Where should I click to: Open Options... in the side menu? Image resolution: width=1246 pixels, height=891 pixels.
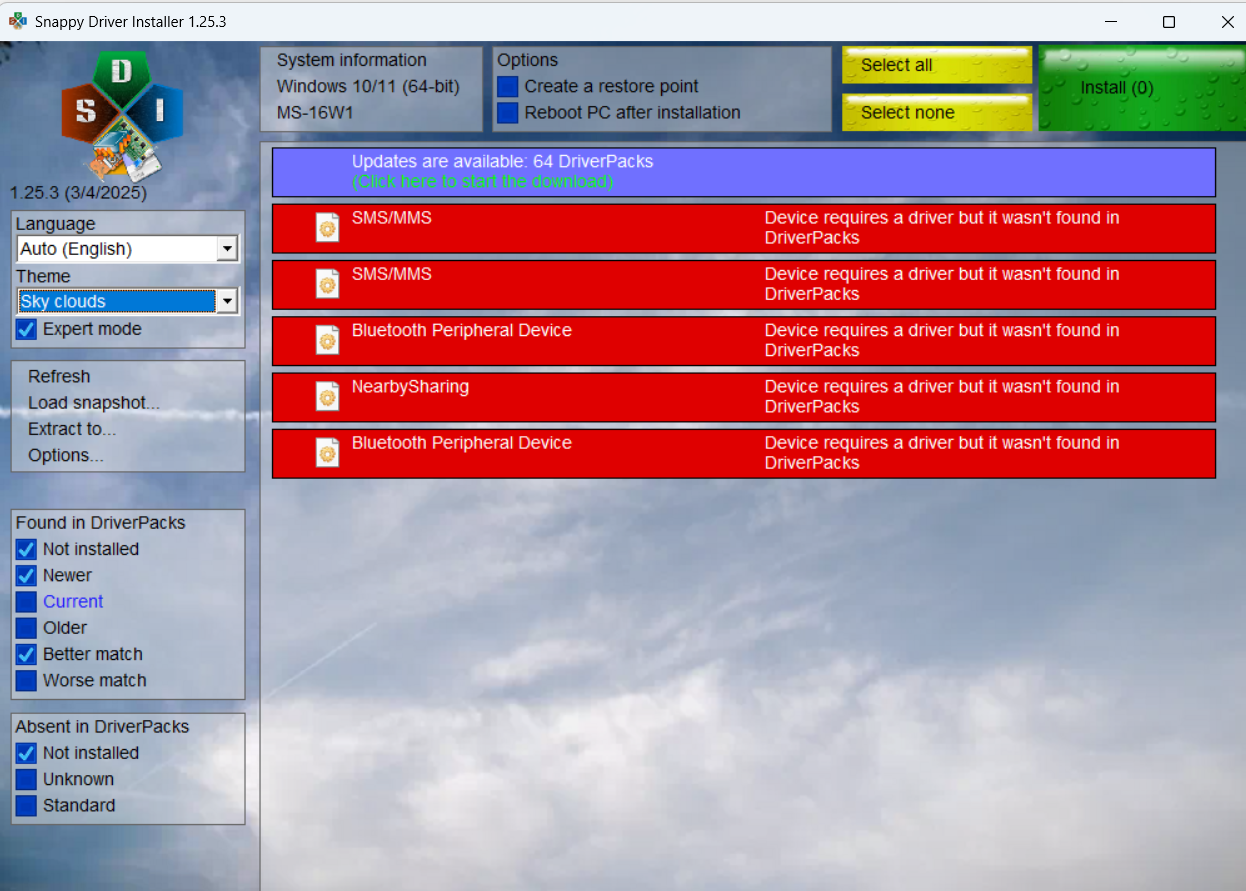tap(66, 455)
